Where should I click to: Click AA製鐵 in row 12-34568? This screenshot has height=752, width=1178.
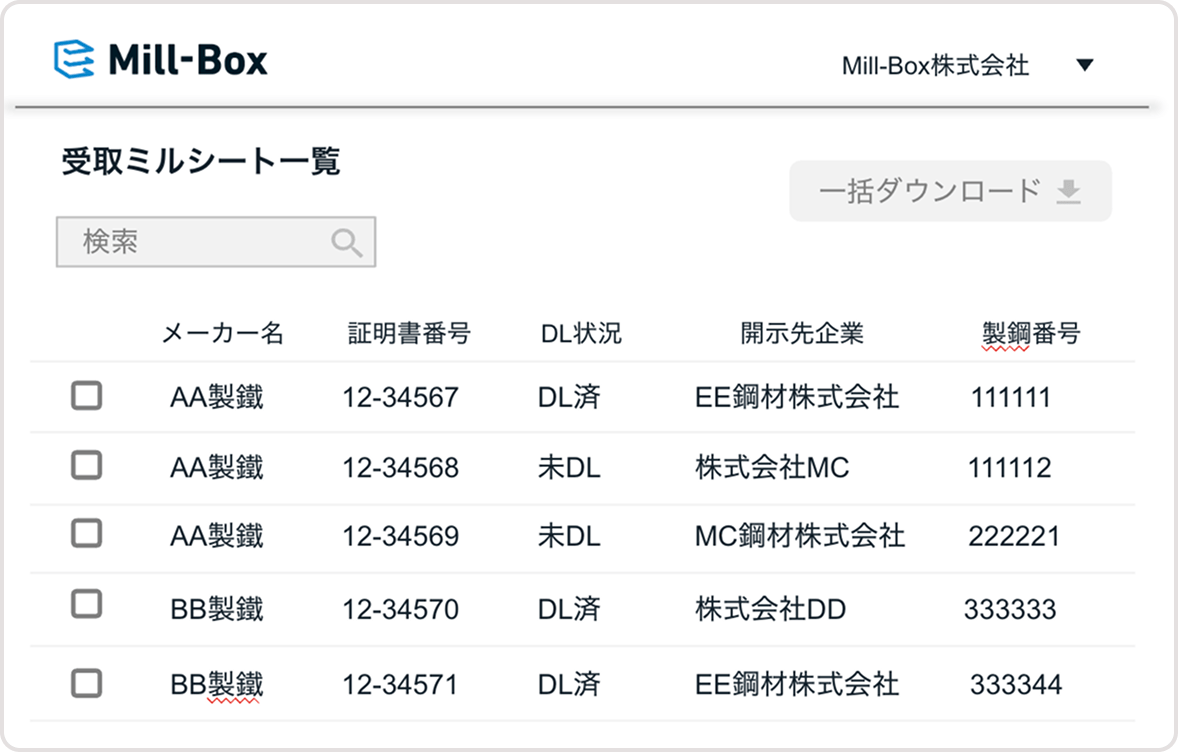pos(217,467)
